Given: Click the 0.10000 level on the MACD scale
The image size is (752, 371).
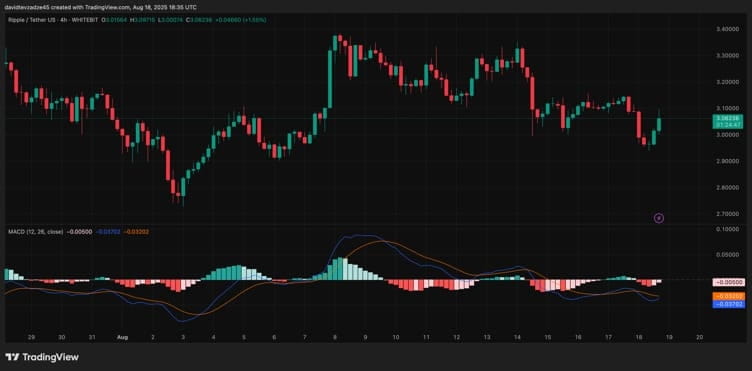Looking at the screenshot, I should (x=727, y=230).
